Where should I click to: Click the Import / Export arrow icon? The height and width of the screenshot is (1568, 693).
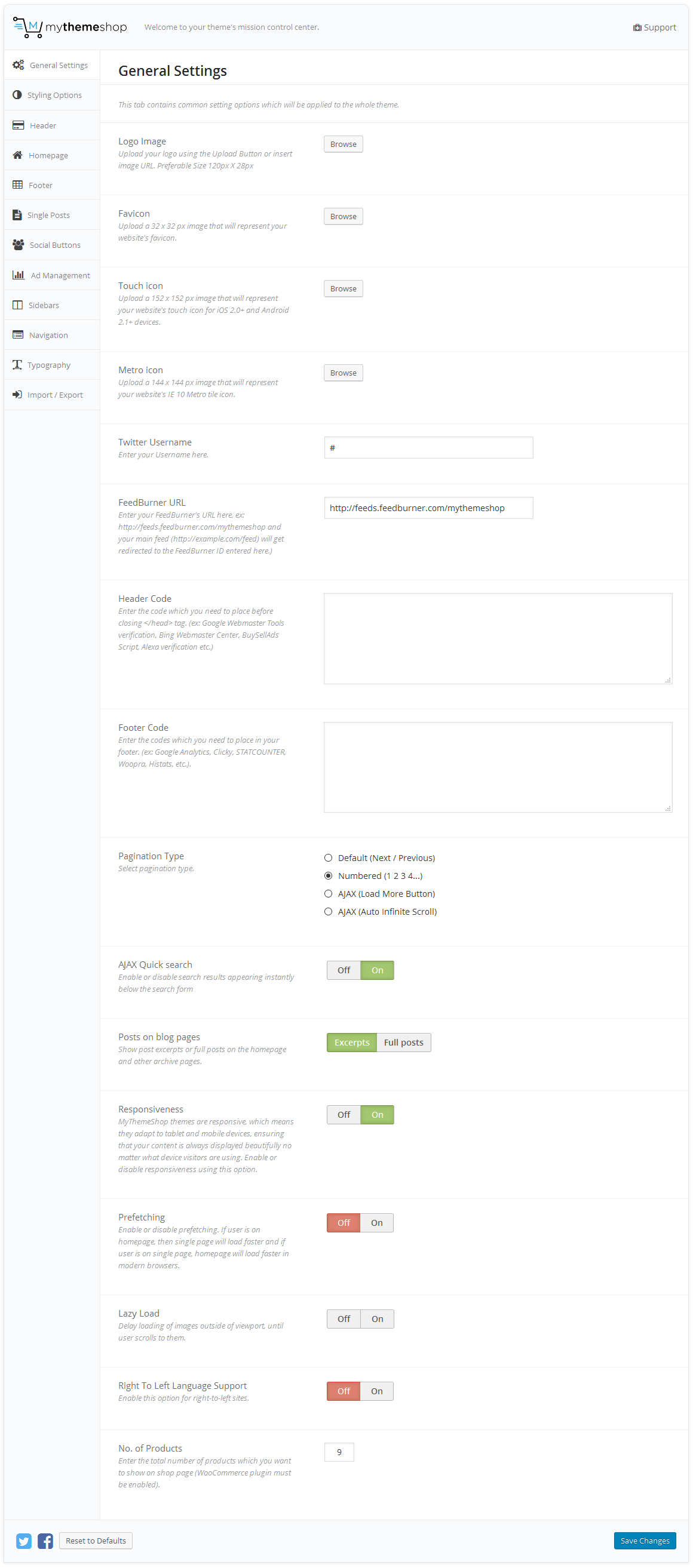pos(17,395)
